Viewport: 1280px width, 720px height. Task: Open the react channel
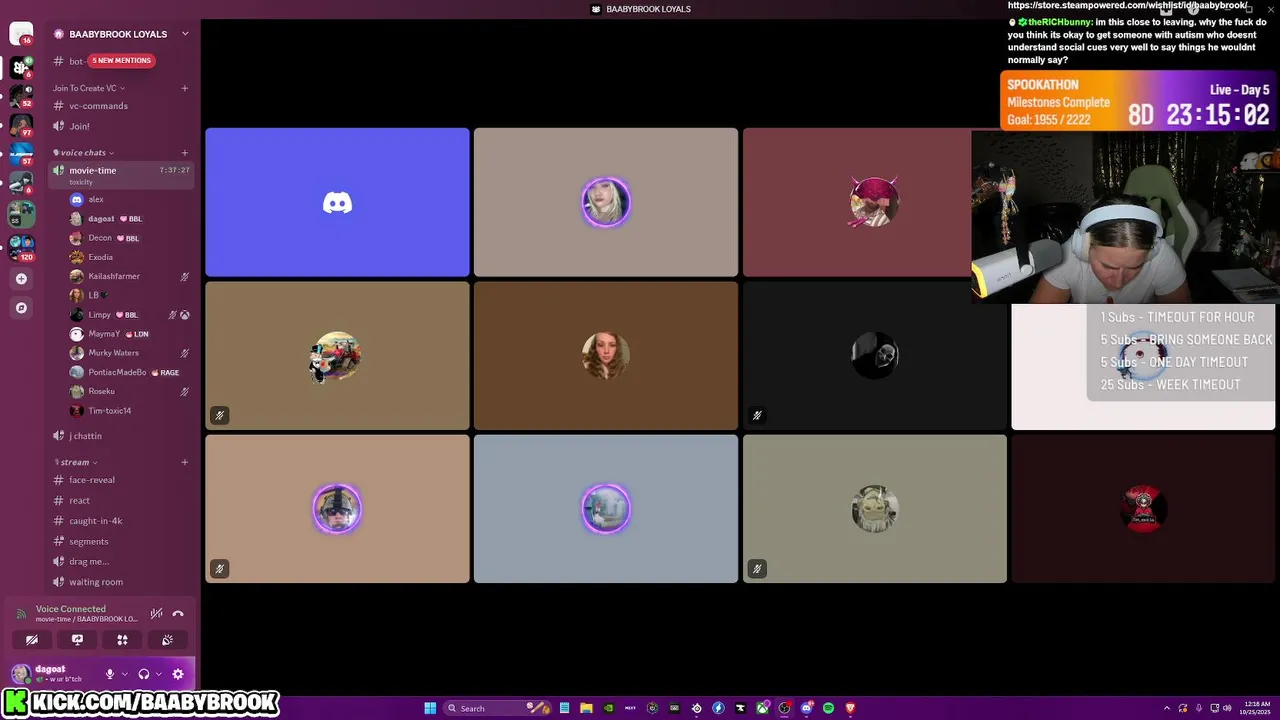(x=121, y=500)
